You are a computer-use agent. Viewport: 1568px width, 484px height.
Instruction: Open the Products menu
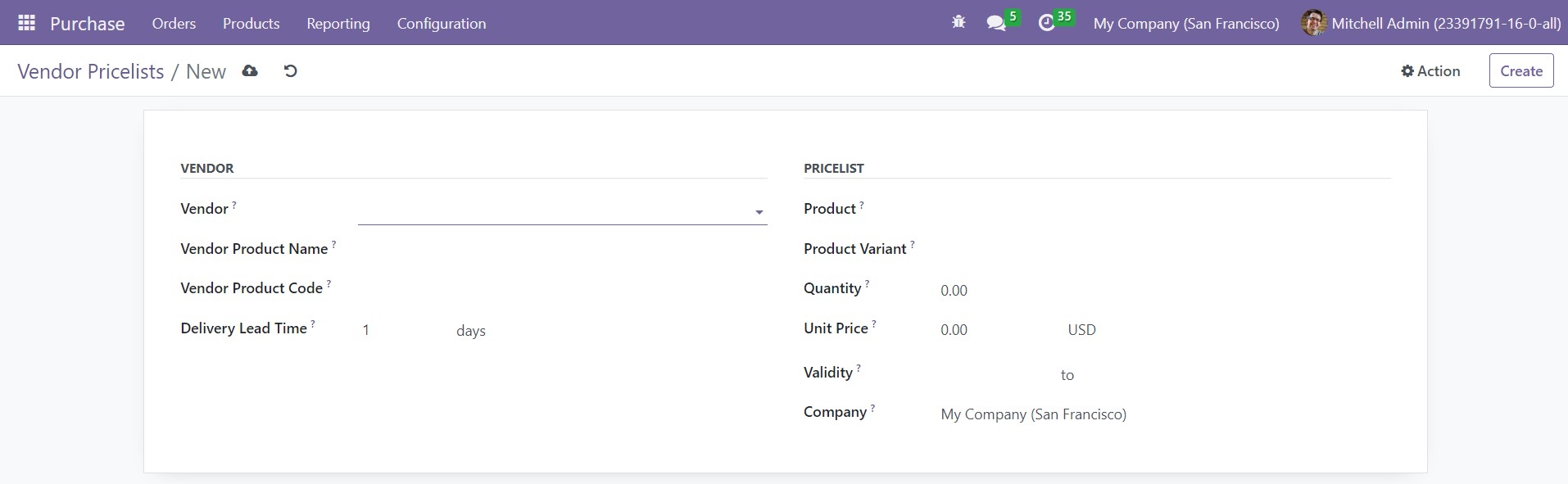click(252, 23)
